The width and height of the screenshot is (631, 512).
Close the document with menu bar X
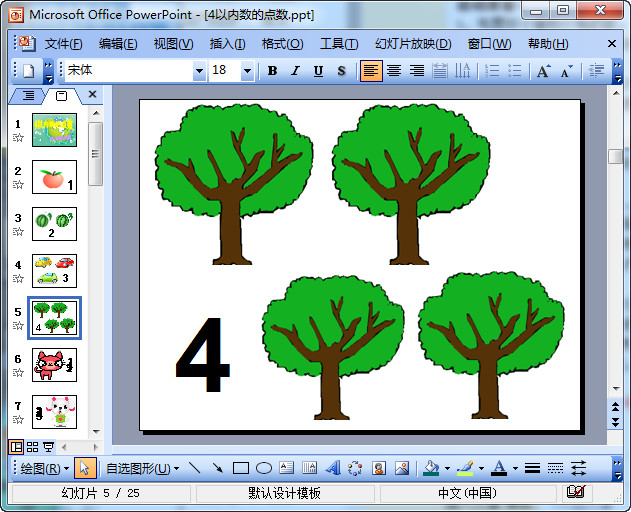click(x=612, y=43)
